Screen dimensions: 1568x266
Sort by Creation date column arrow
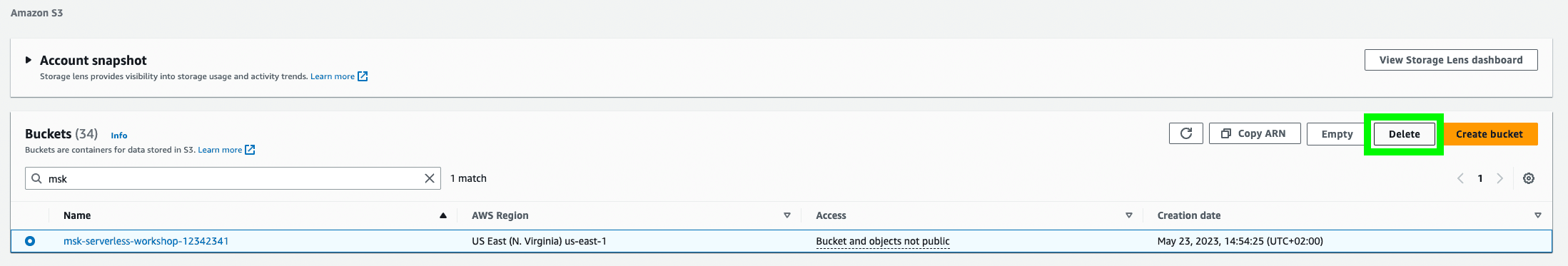tap(1538, 215)
